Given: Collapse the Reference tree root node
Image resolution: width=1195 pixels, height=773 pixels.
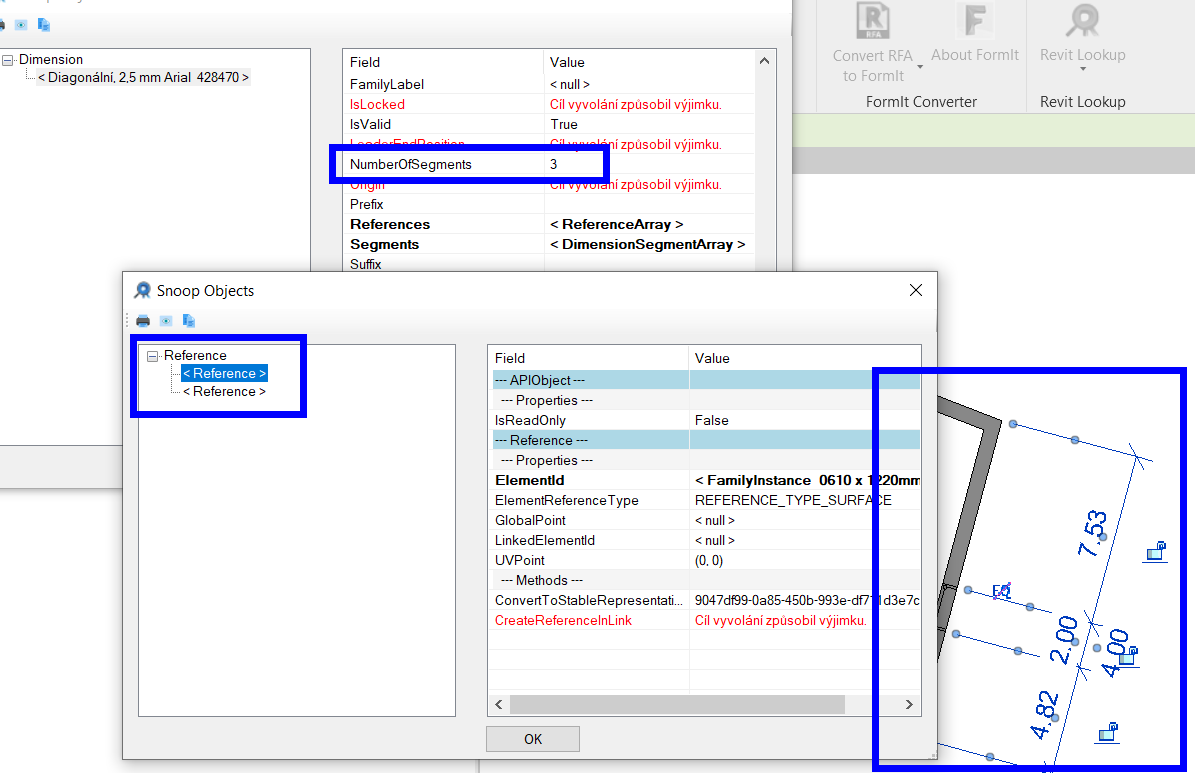Looking at the screenshot, I should (152, 355).
